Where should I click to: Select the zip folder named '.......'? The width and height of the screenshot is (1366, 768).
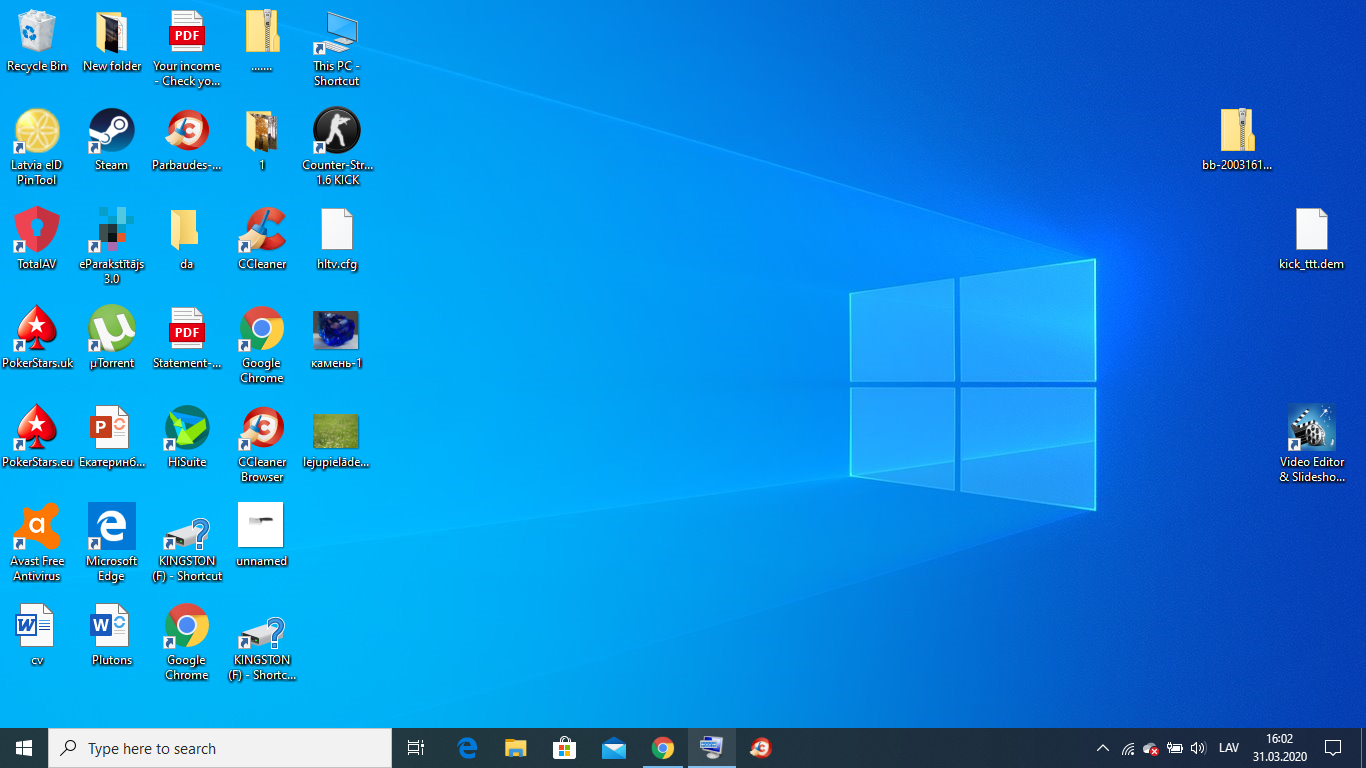click(x=262, y=42)
